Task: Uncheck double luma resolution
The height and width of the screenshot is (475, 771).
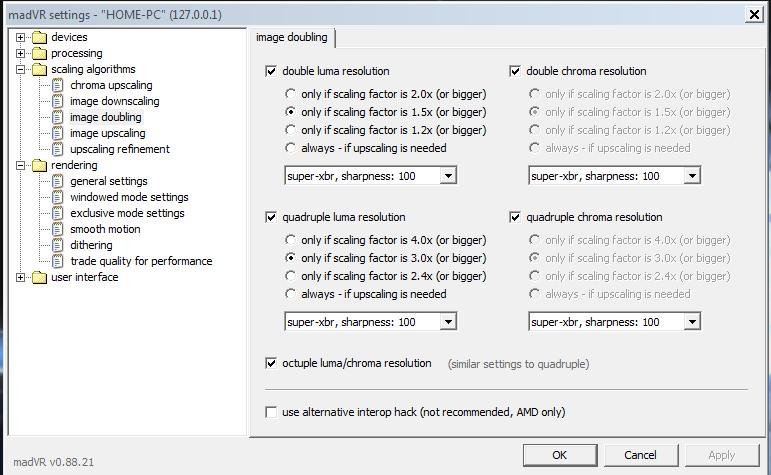Action: pyautogui.click(x=271, y=72)
